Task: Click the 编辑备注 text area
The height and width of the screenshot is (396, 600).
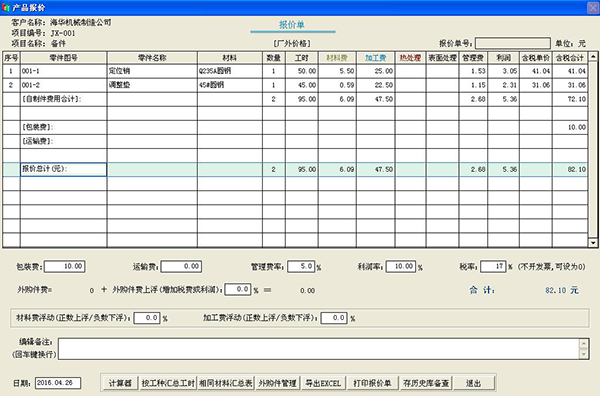Action: (x=319, y=349)
